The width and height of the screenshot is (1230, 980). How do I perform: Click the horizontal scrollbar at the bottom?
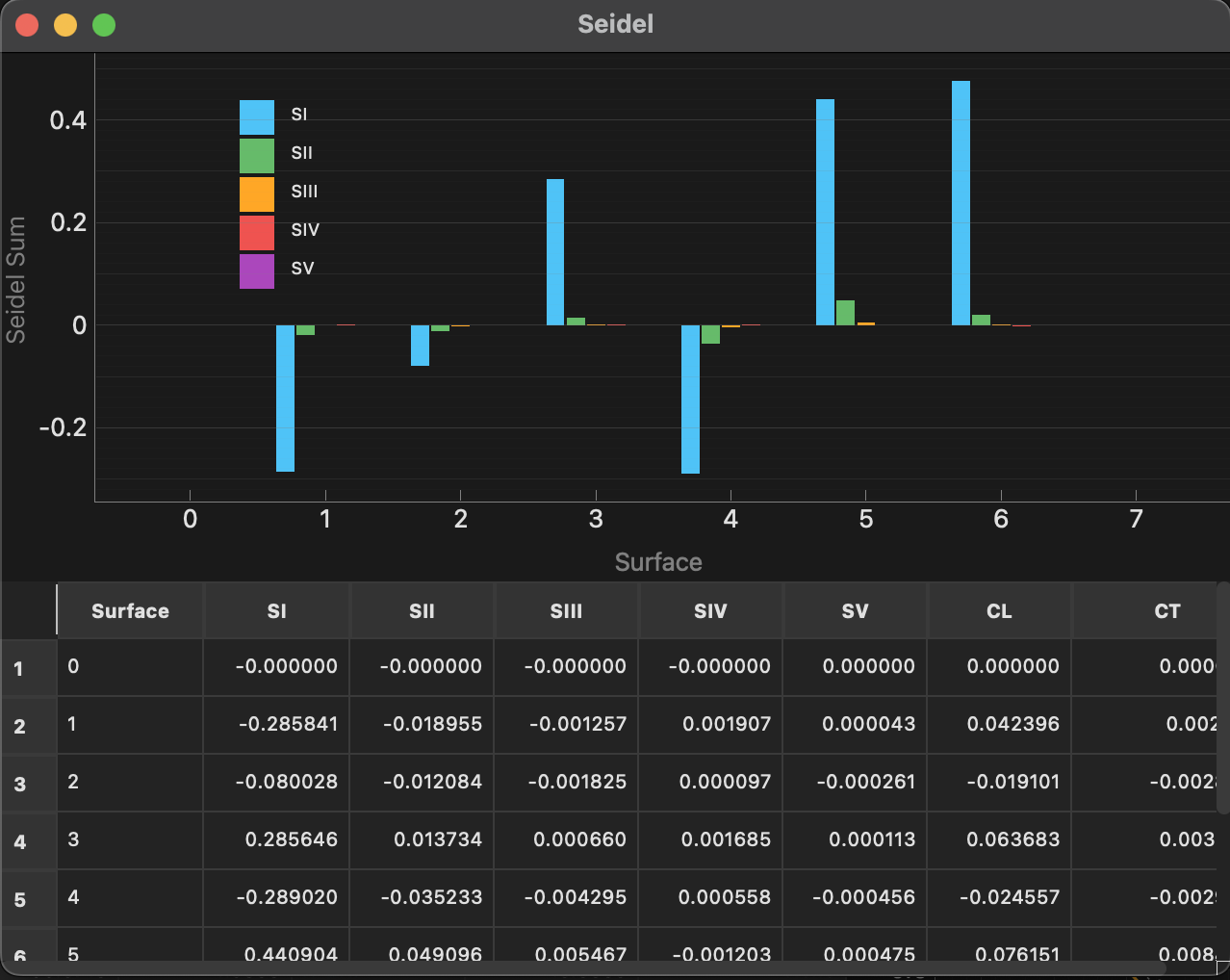tap(577, 970)
